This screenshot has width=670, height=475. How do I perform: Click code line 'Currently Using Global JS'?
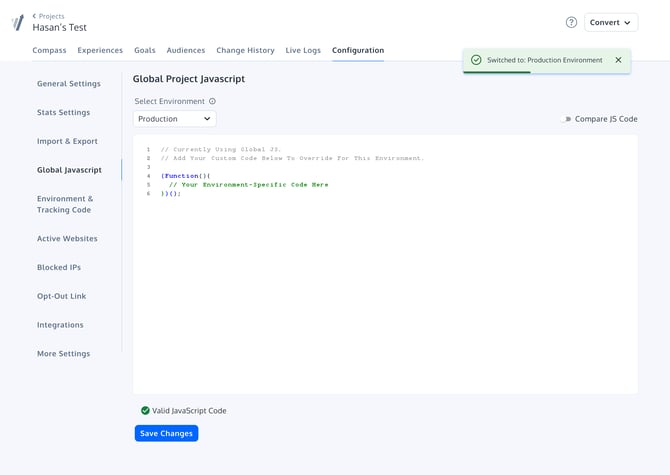click(220, 149)
